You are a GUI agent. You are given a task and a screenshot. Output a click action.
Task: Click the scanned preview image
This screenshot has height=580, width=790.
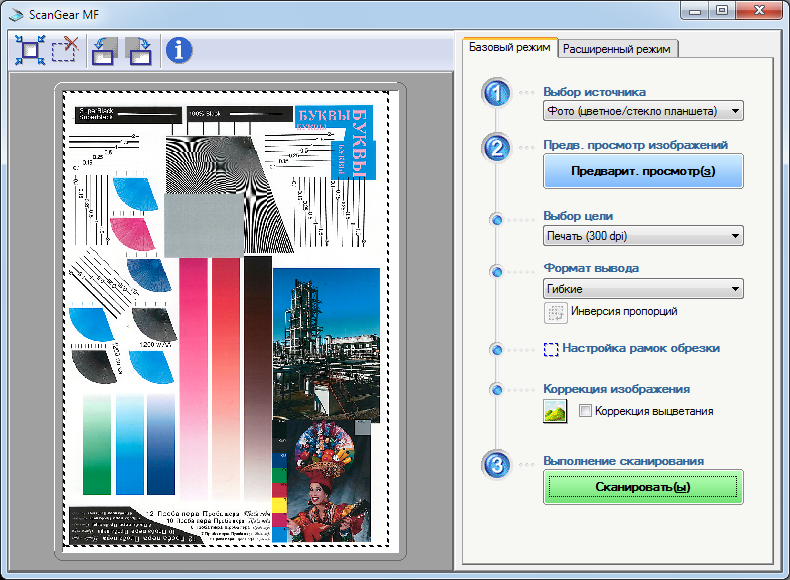tap(230, 320)
